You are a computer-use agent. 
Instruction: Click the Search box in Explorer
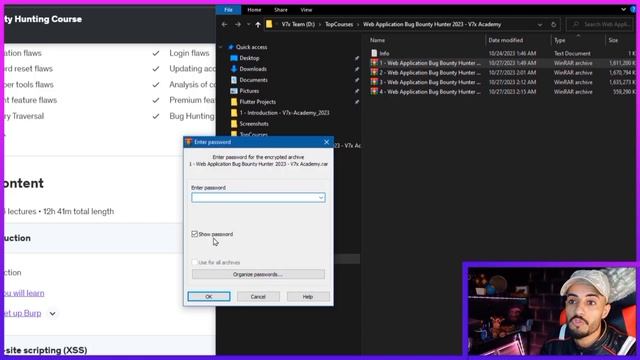[601, 24]
